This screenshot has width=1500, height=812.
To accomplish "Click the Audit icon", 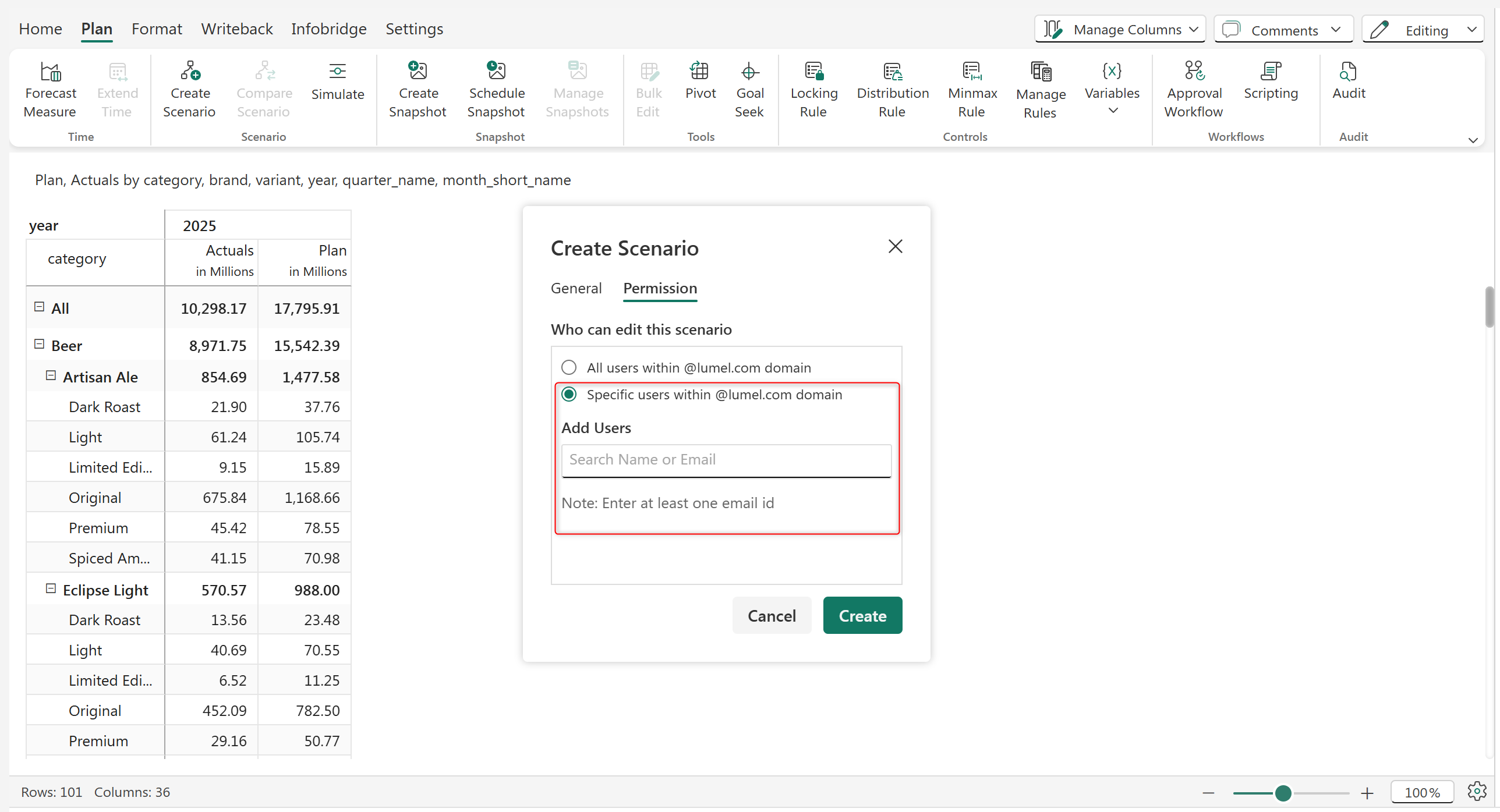I will click(x=1348, y=71).
